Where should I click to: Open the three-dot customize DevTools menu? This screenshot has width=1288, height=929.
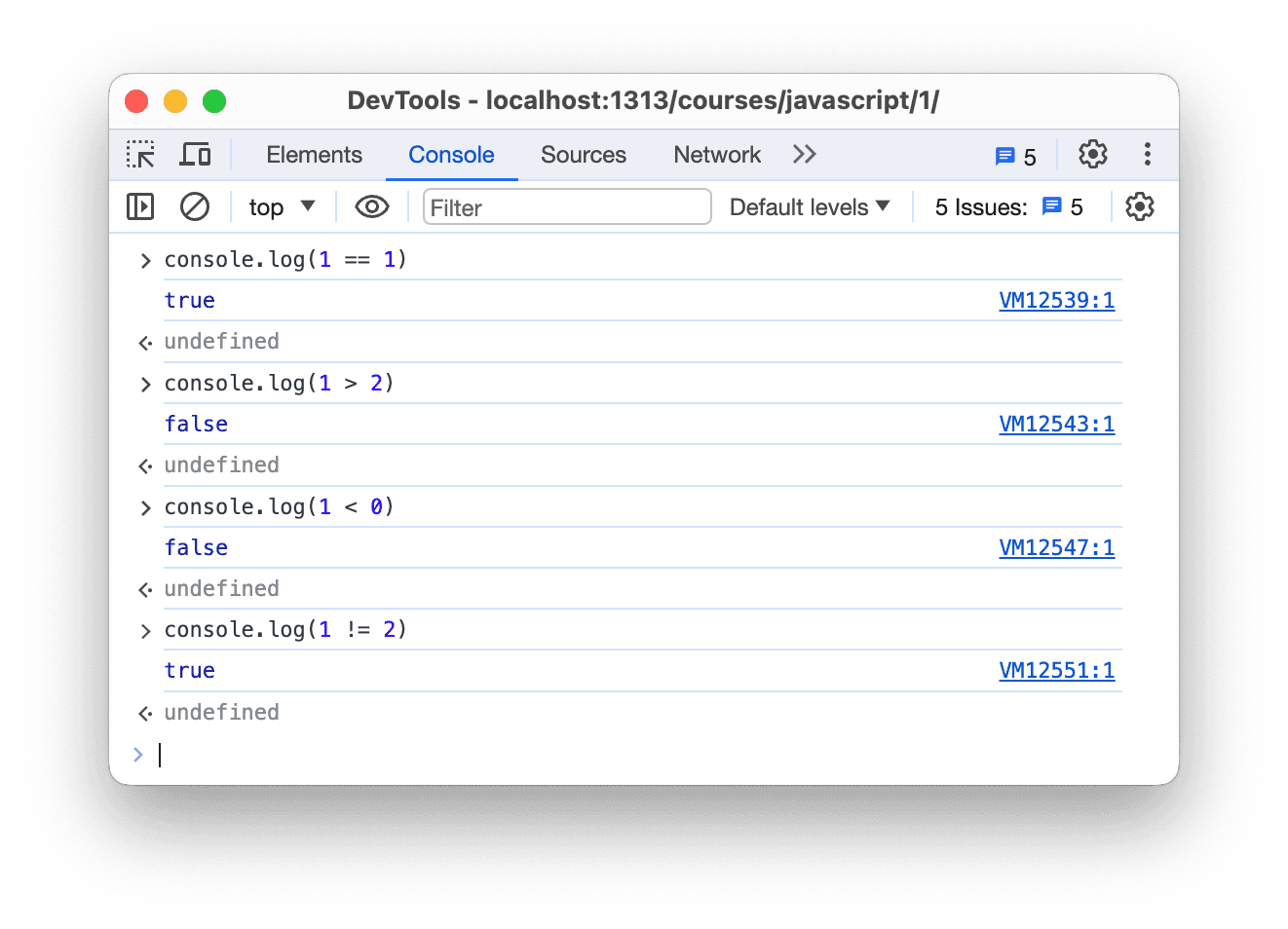[1147, 155]
